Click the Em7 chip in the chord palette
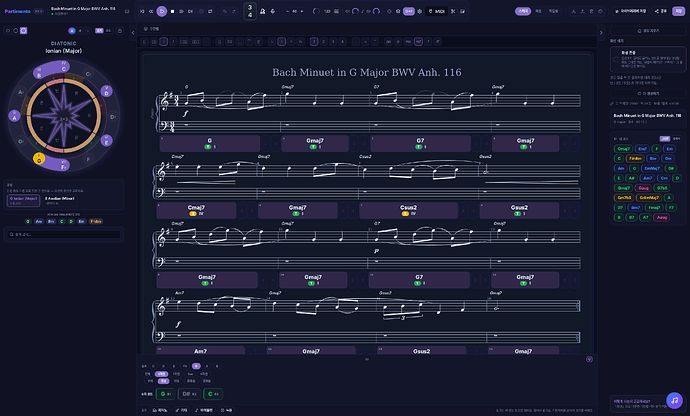Image resolution: width=690 pixels, height=416 pixels. click(642, 149)
